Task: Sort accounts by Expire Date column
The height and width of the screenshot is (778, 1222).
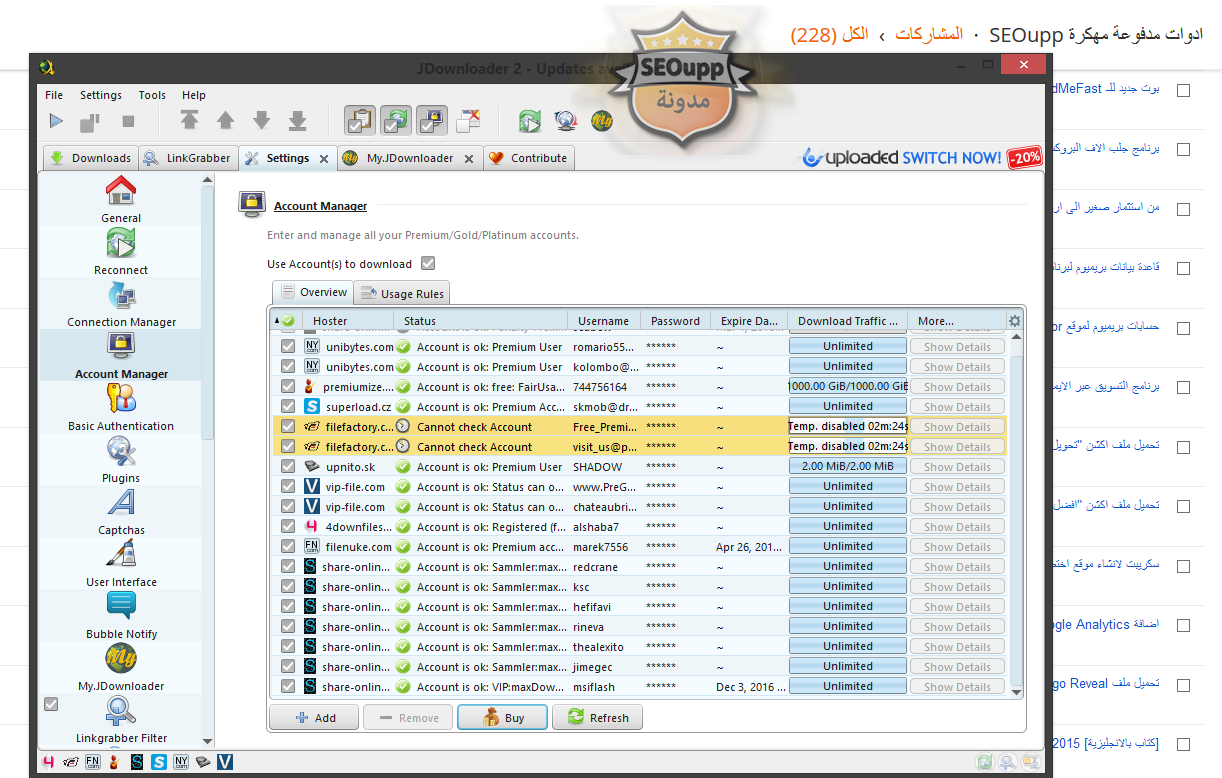Action: click(749, 321)
